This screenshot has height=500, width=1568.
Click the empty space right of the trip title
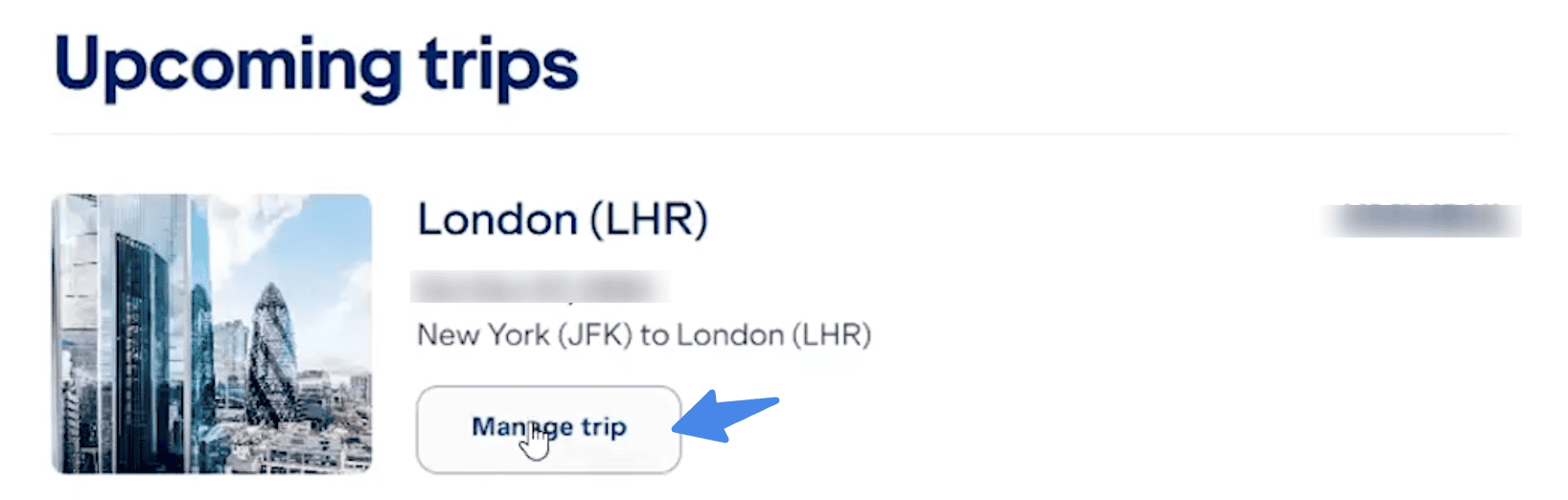click(1006, 220)
